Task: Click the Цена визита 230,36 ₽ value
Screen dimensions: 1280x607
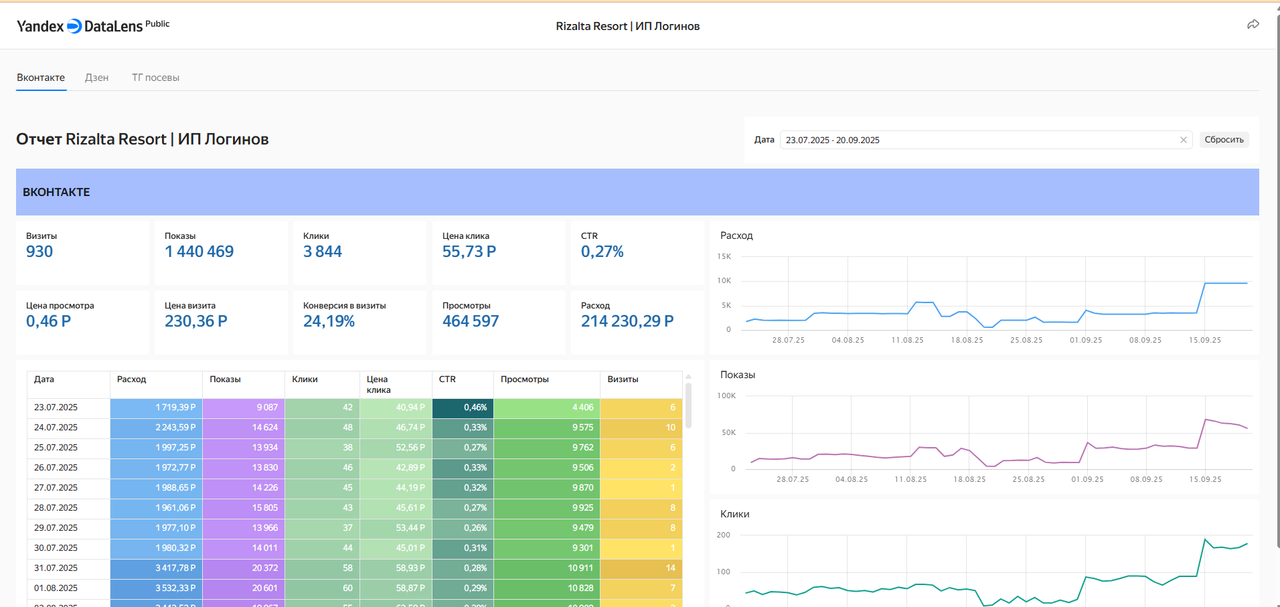Action: 196,321
